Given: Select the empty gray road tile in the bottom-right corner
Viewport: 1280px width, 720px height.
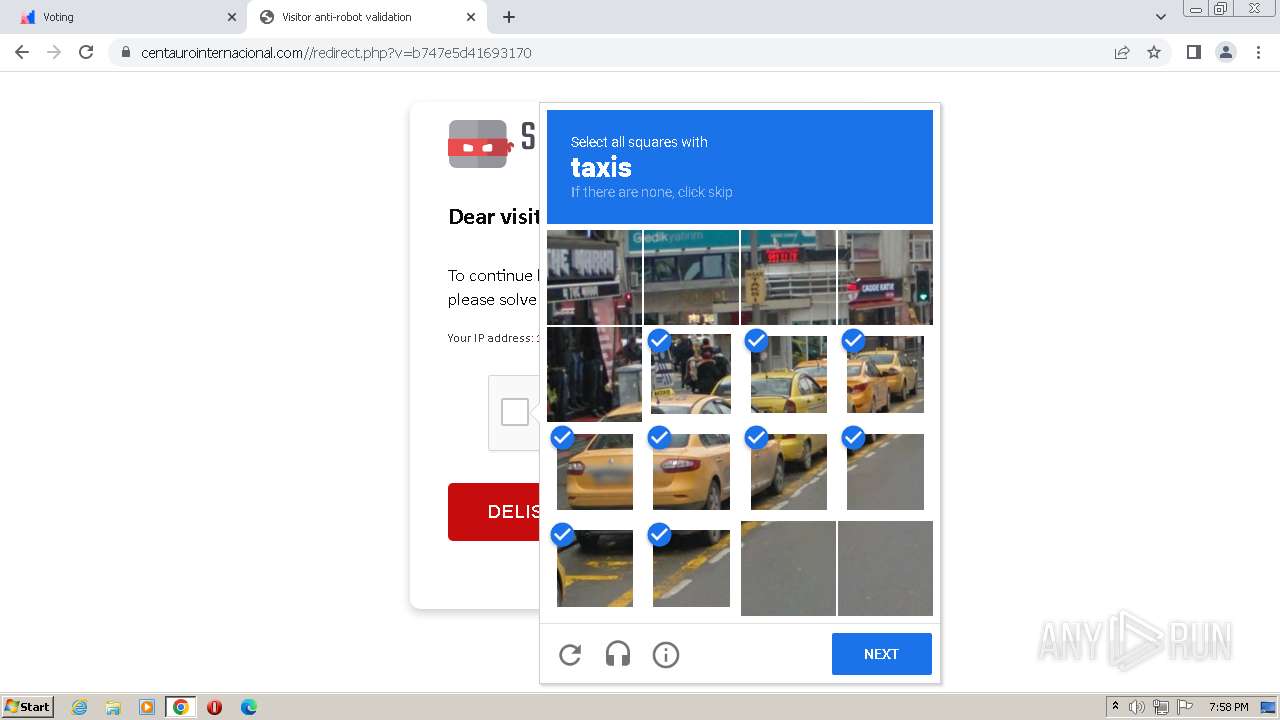Looking at the screenshot, I should (x=885, y=568).
